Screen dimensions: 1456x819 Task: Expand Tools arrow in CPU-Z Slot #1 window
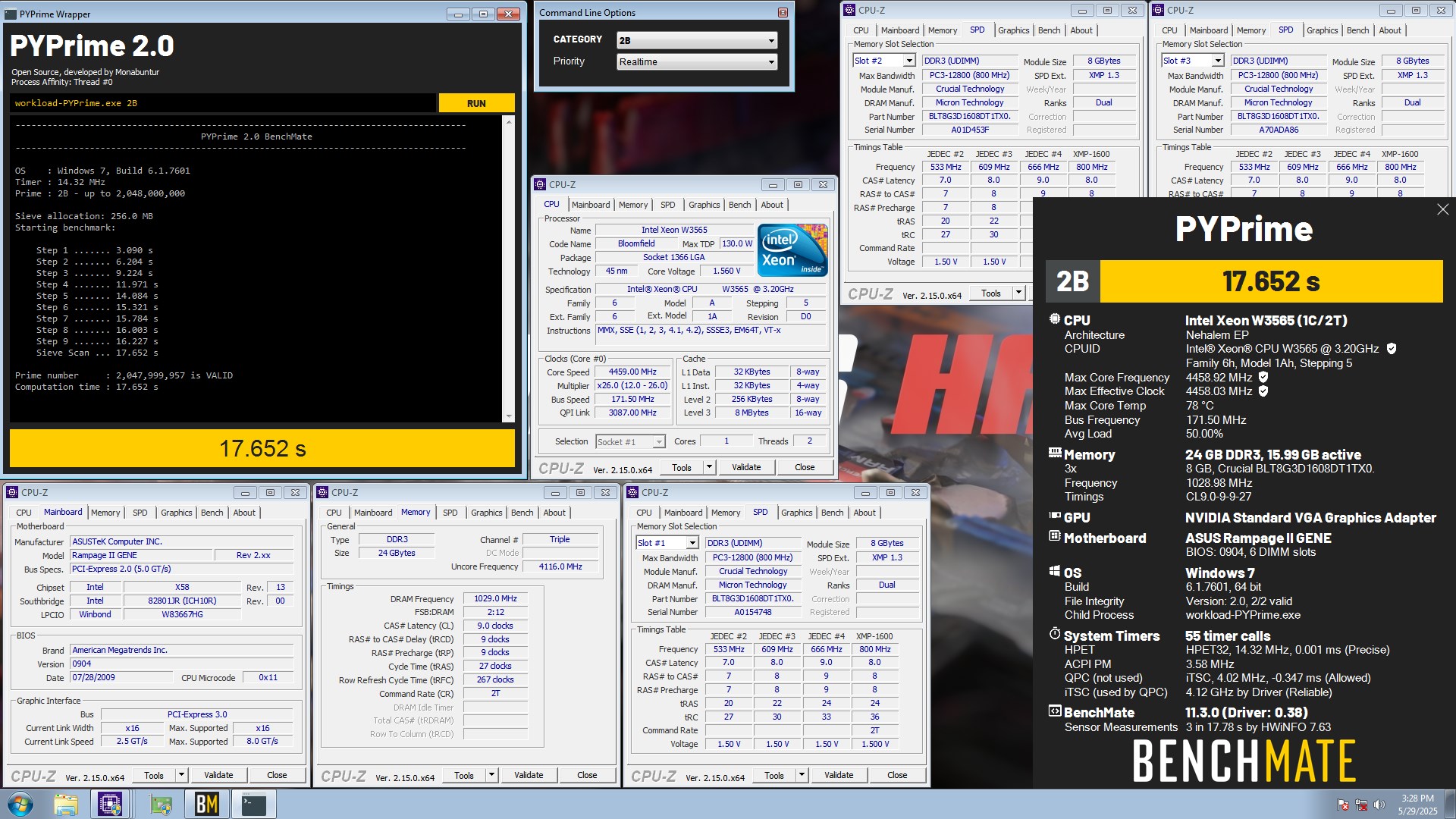point(802,775)
